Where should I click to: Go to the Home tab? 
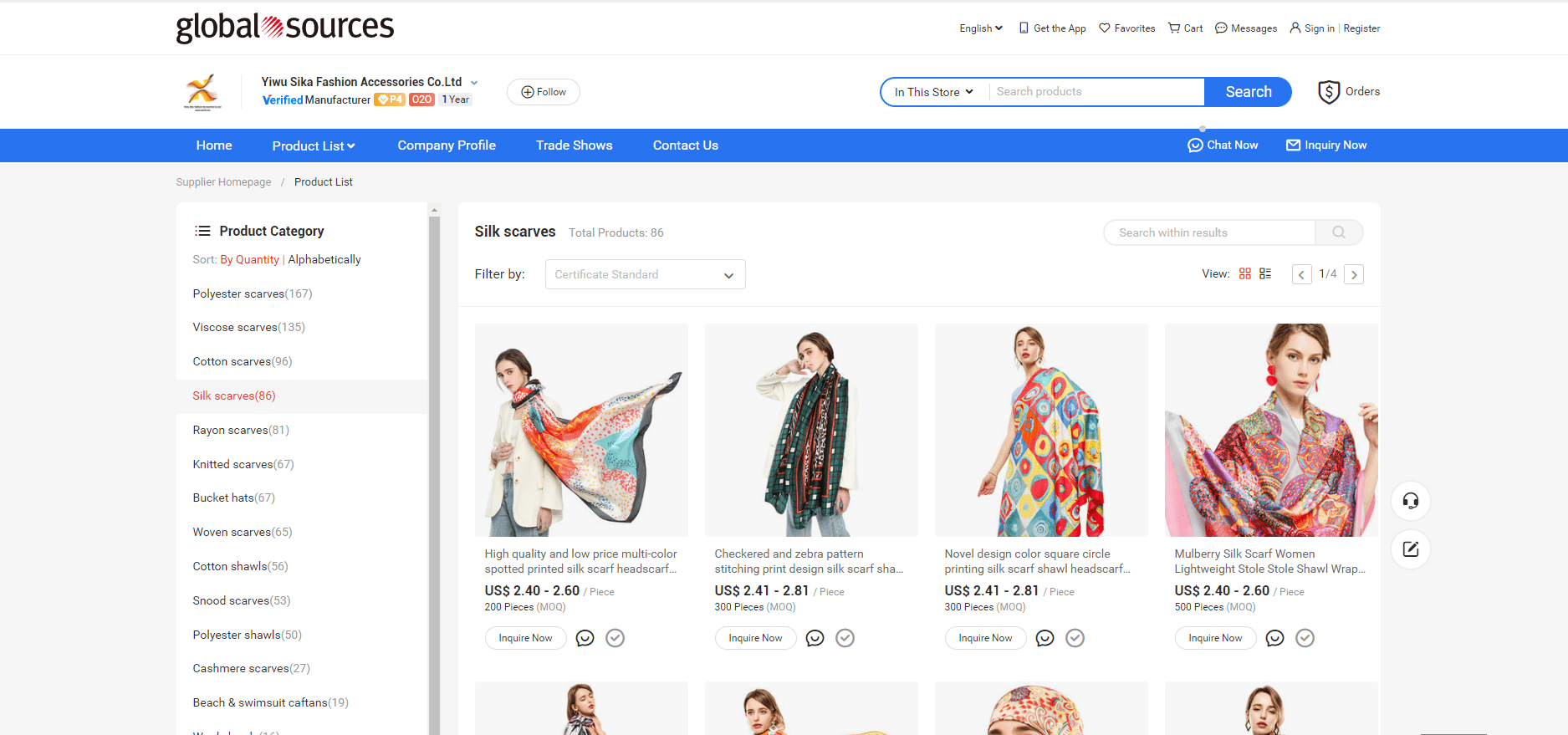tap(214, 145)
